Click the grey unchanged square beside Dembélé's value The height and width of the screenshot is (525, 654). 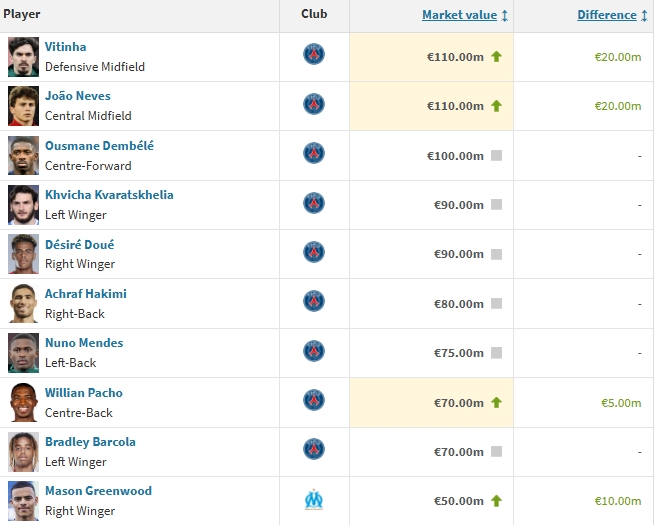pos(496,156)
